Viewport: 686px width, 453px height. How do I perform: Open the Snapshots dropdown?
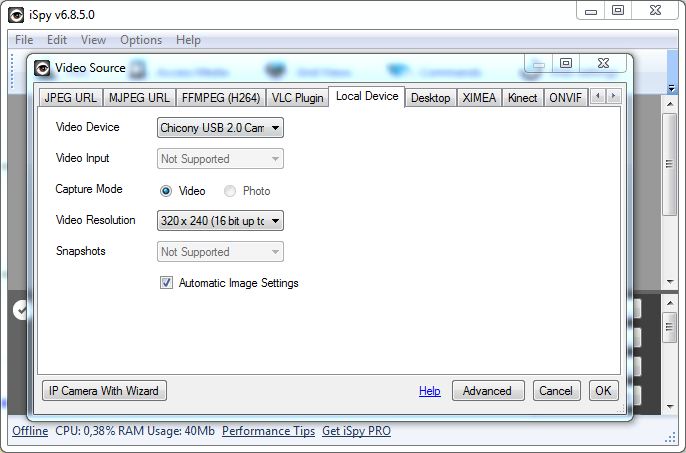(x=220, y=252)
